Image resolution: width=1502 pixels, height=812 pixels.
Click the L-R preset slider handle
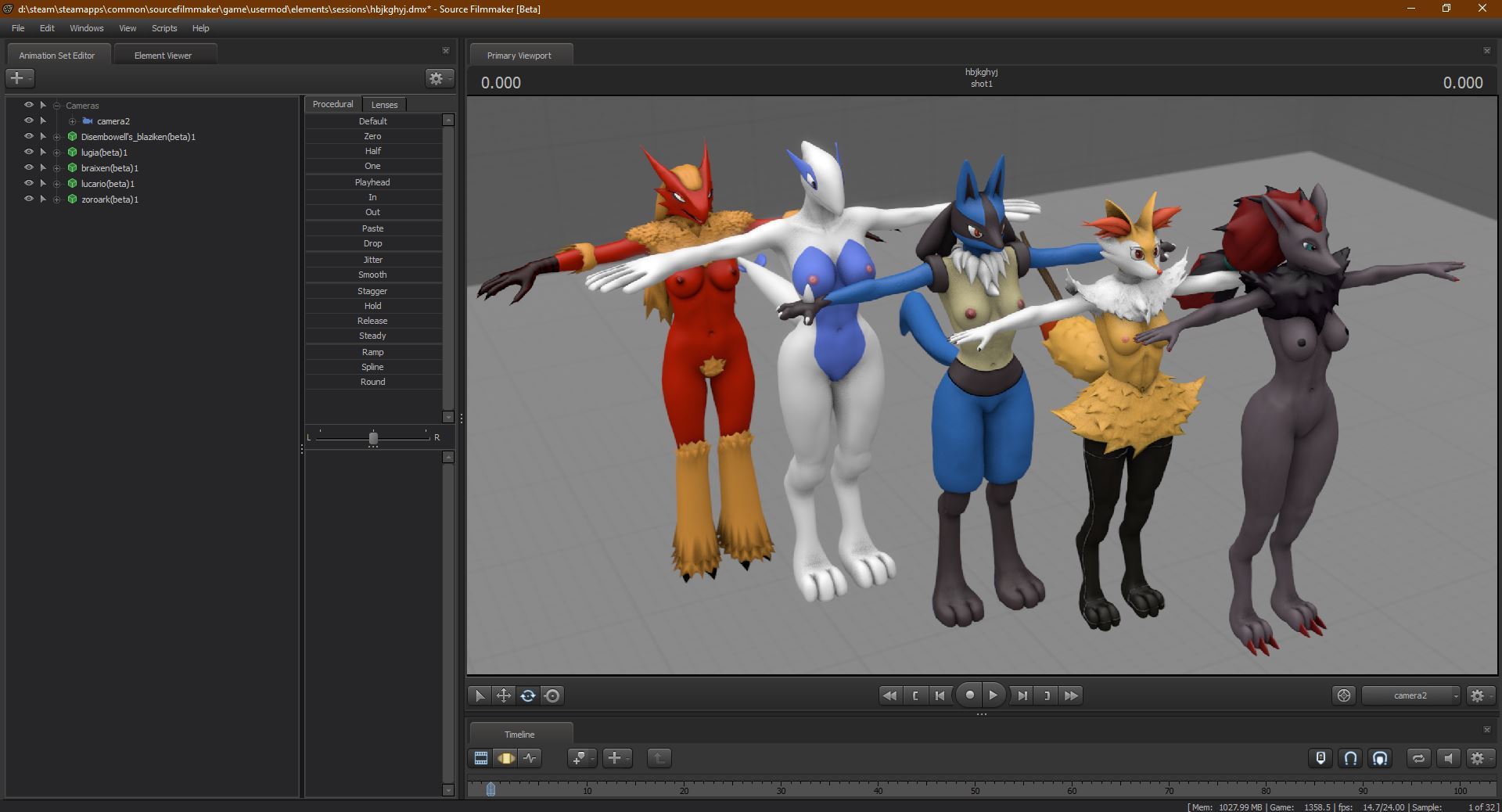(373, 438)
